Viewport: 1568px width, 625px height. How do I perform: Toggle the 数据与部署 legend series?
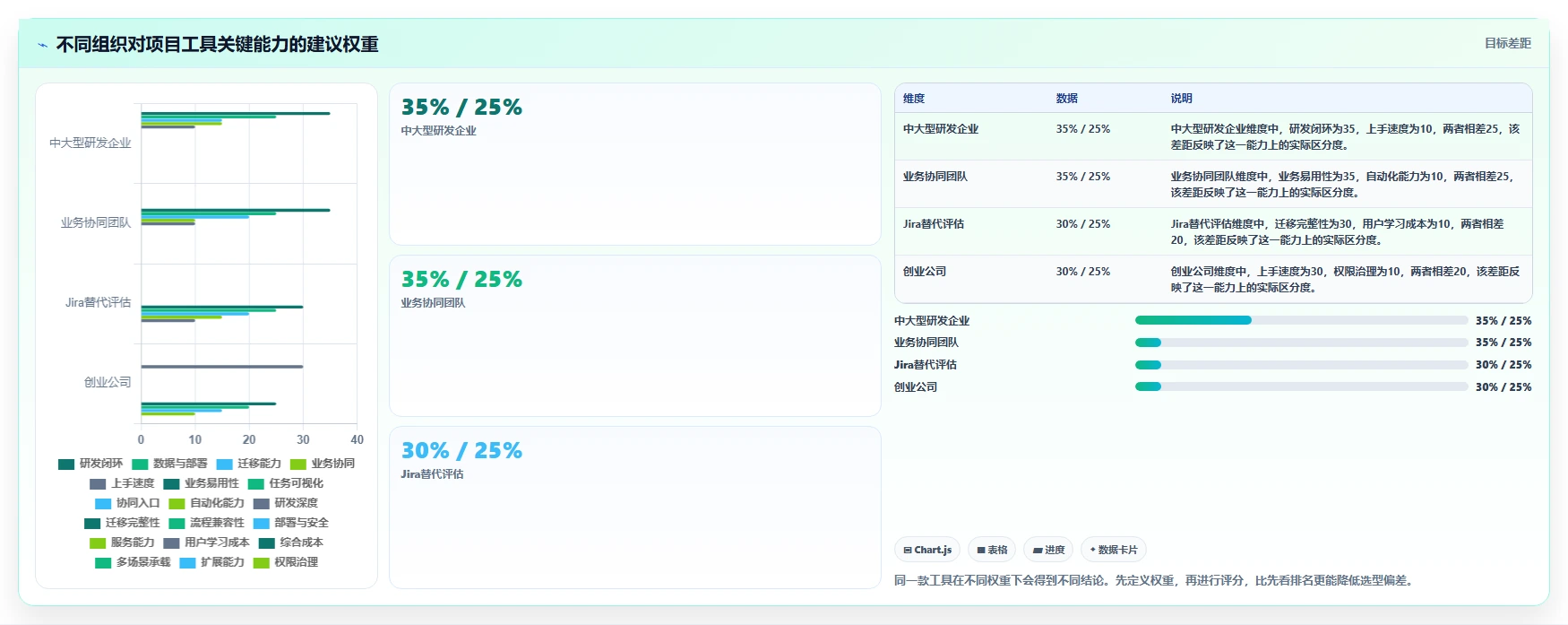click(x=169, y=464)
